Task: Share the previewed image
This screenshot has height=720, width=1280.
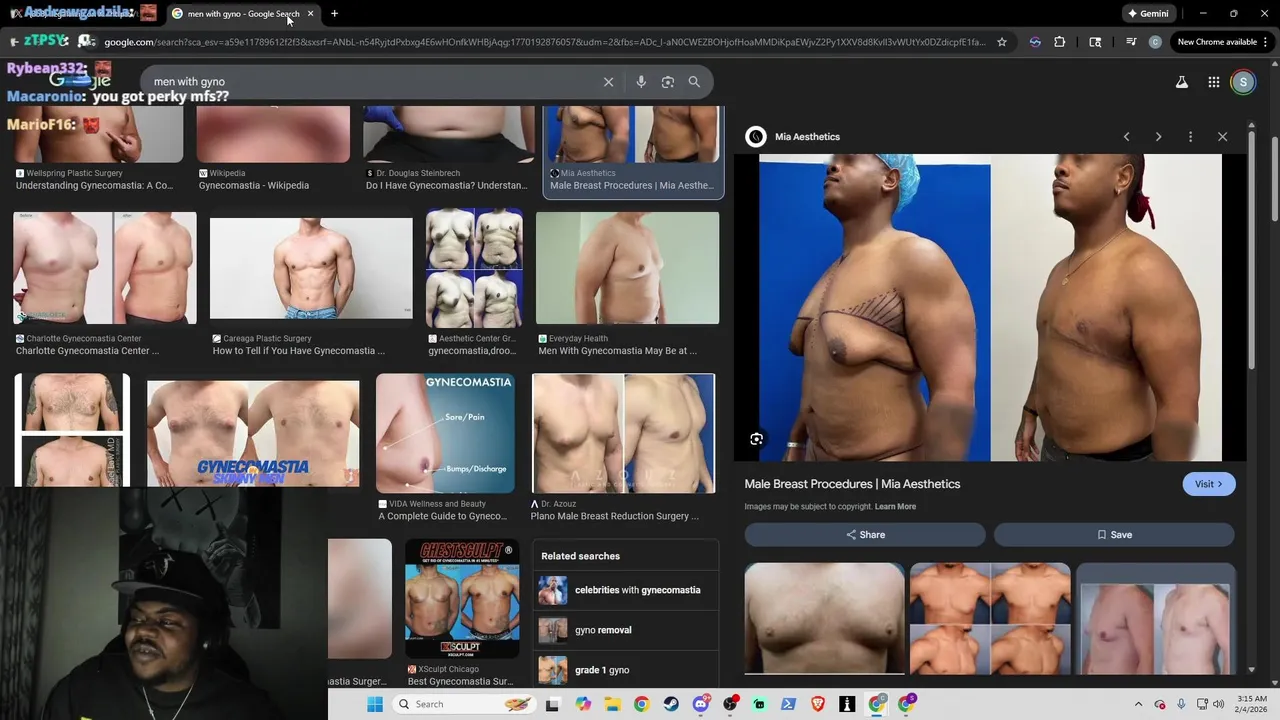Action: pos(865,535)
